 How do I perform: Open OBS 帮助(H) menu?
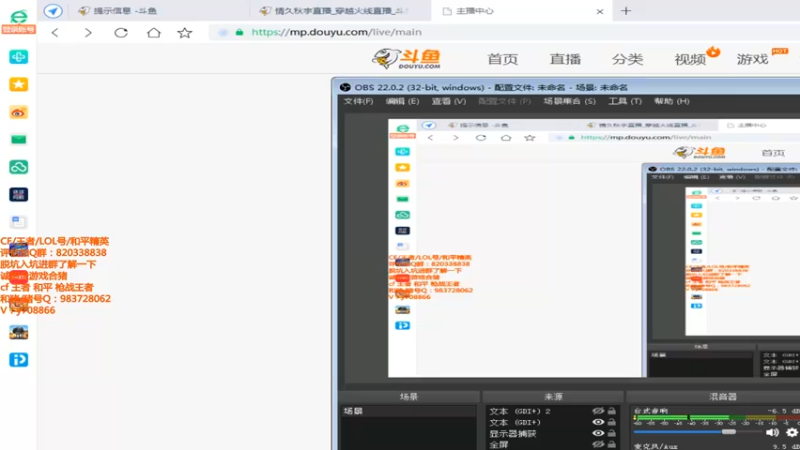click(671, 101)
